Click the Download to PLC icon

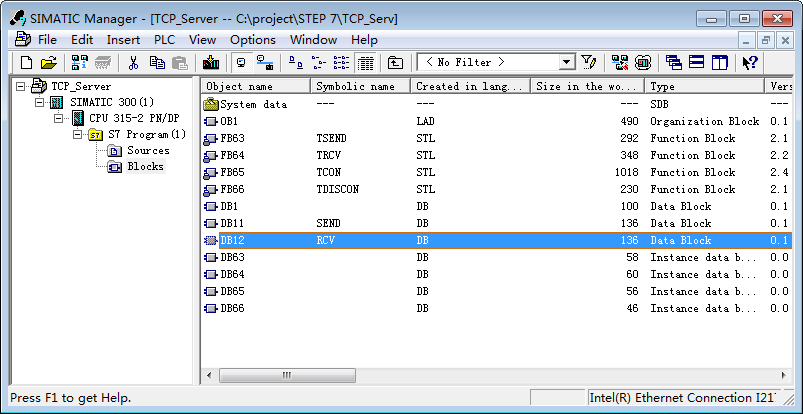click(211, 63)
